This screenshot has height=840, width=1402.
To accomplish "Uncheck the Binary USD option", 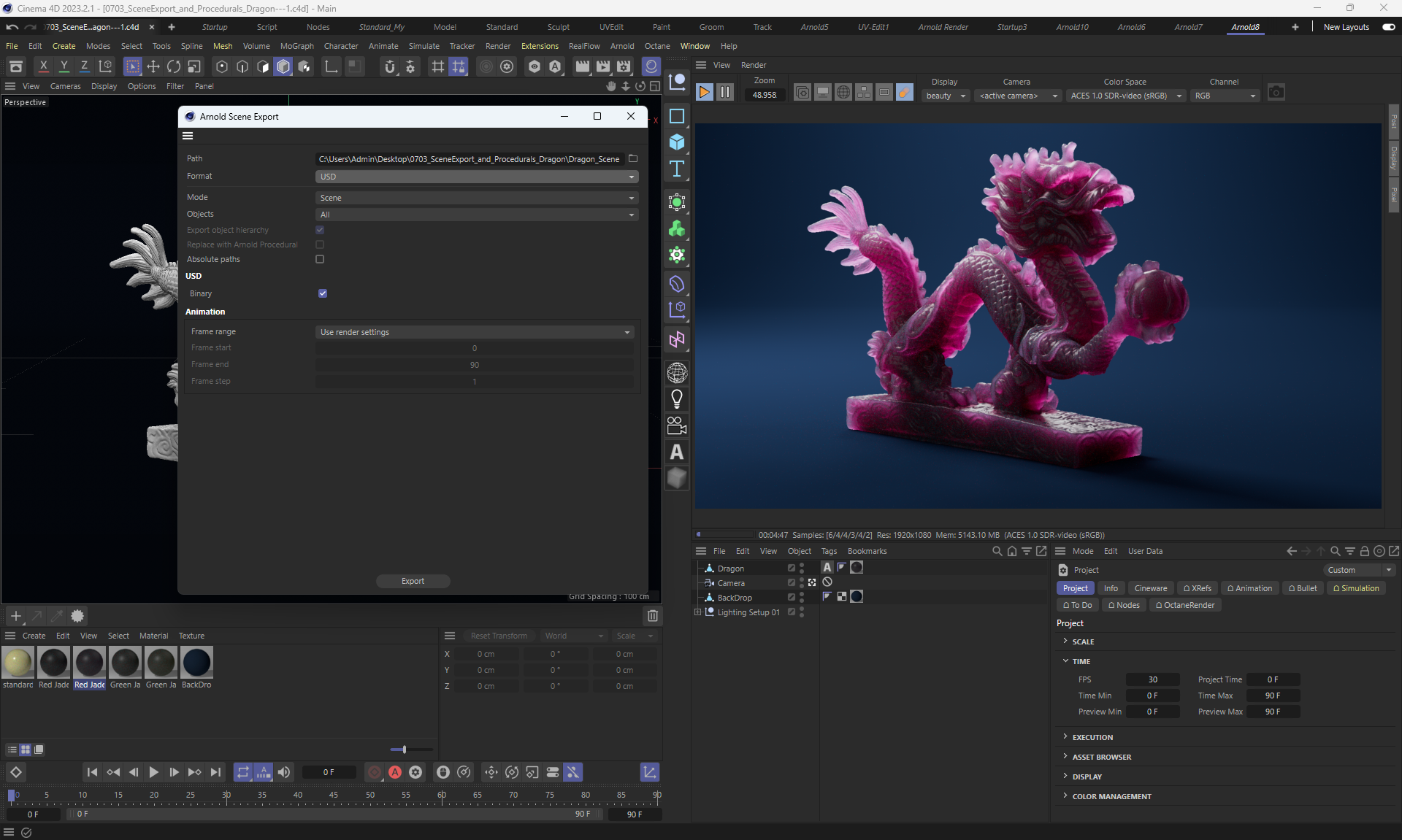I will click(x=323, y=293).
